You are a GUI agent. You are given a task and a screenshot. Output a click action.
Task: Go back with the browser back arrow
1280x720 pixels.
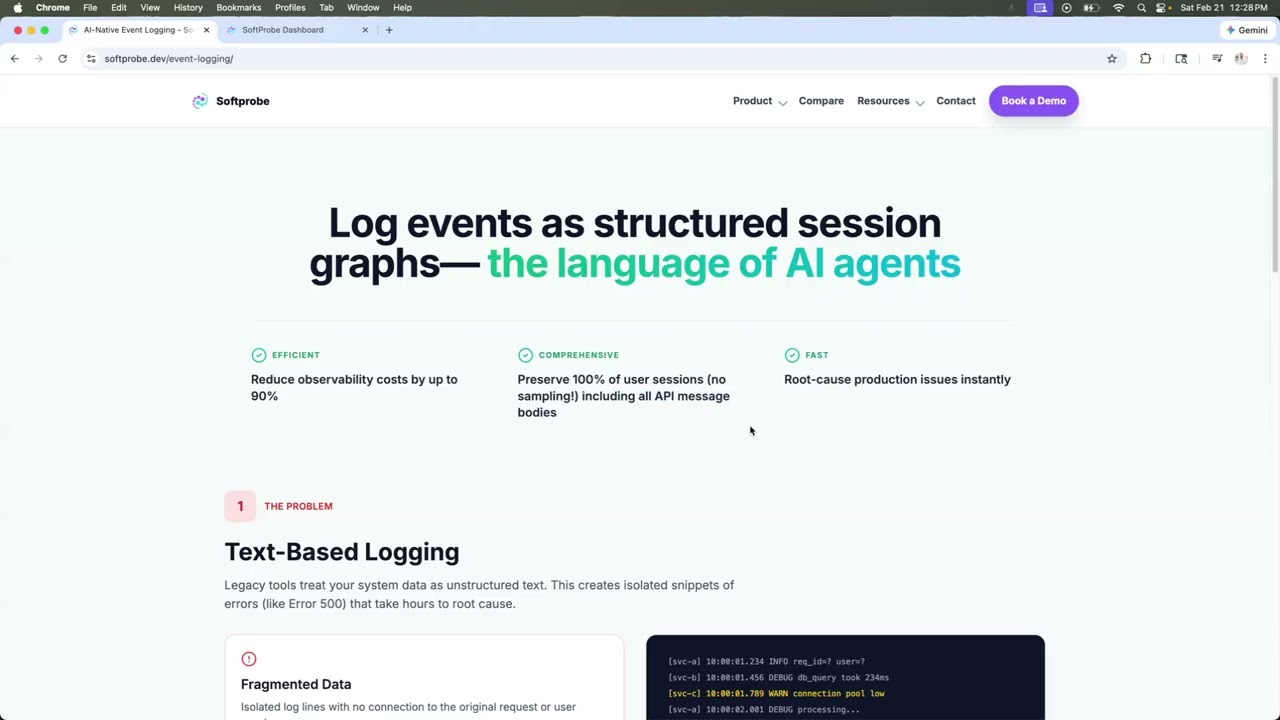coord(14,59)
